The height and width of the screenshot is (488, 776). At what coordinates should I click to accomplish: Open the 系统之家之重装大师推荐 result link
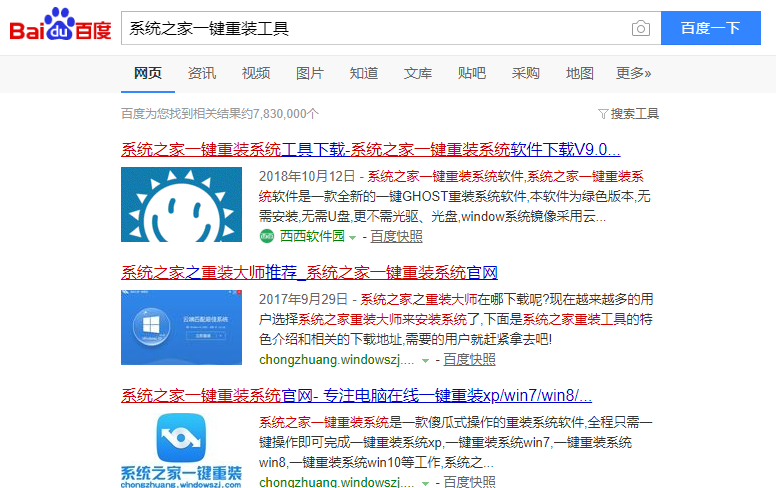pyautogui.click(x=309, y=273)
